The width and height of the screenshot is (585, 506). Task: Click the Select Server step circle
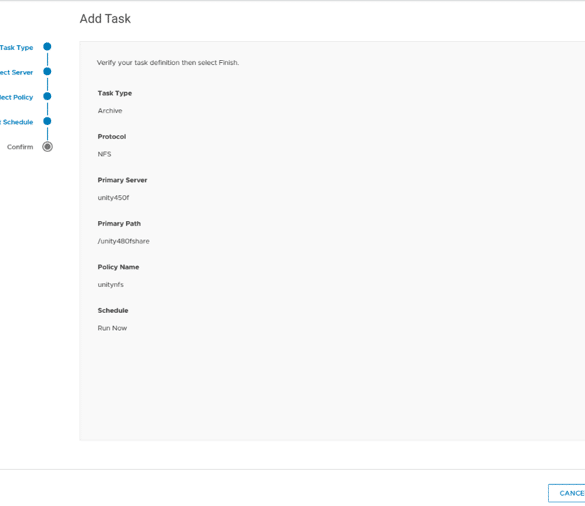[x=47, y=71]
